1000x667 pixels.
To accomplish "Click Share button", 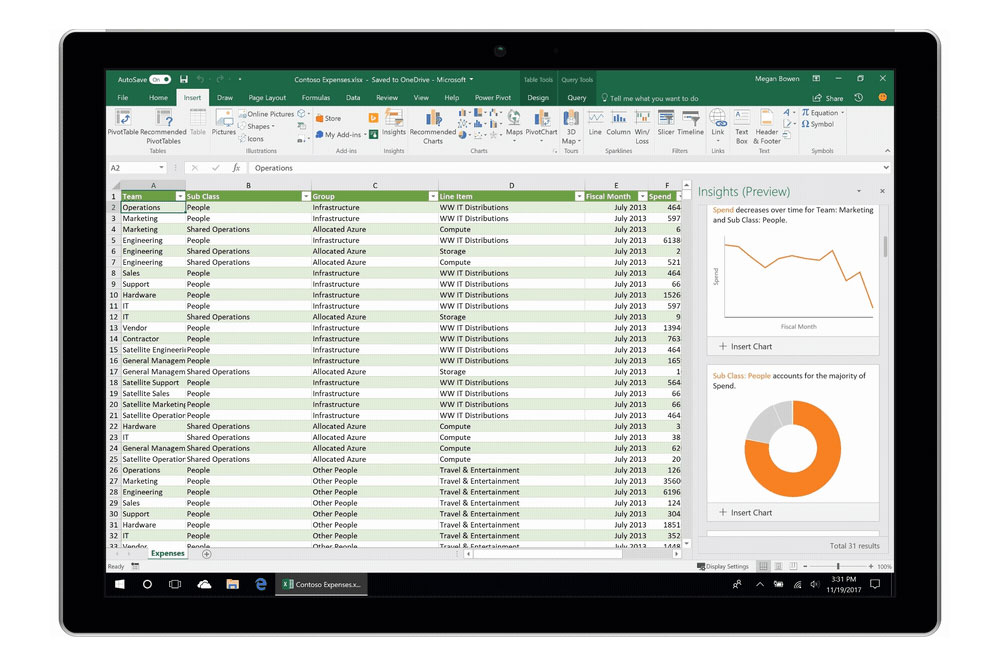I will click(828, 98).
